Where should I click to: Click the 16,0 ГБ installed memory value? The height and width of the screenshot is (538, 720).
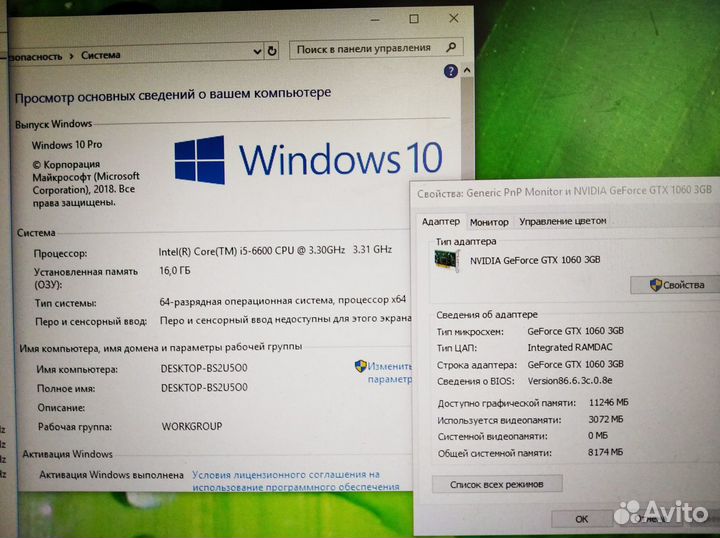pos(174,271)
